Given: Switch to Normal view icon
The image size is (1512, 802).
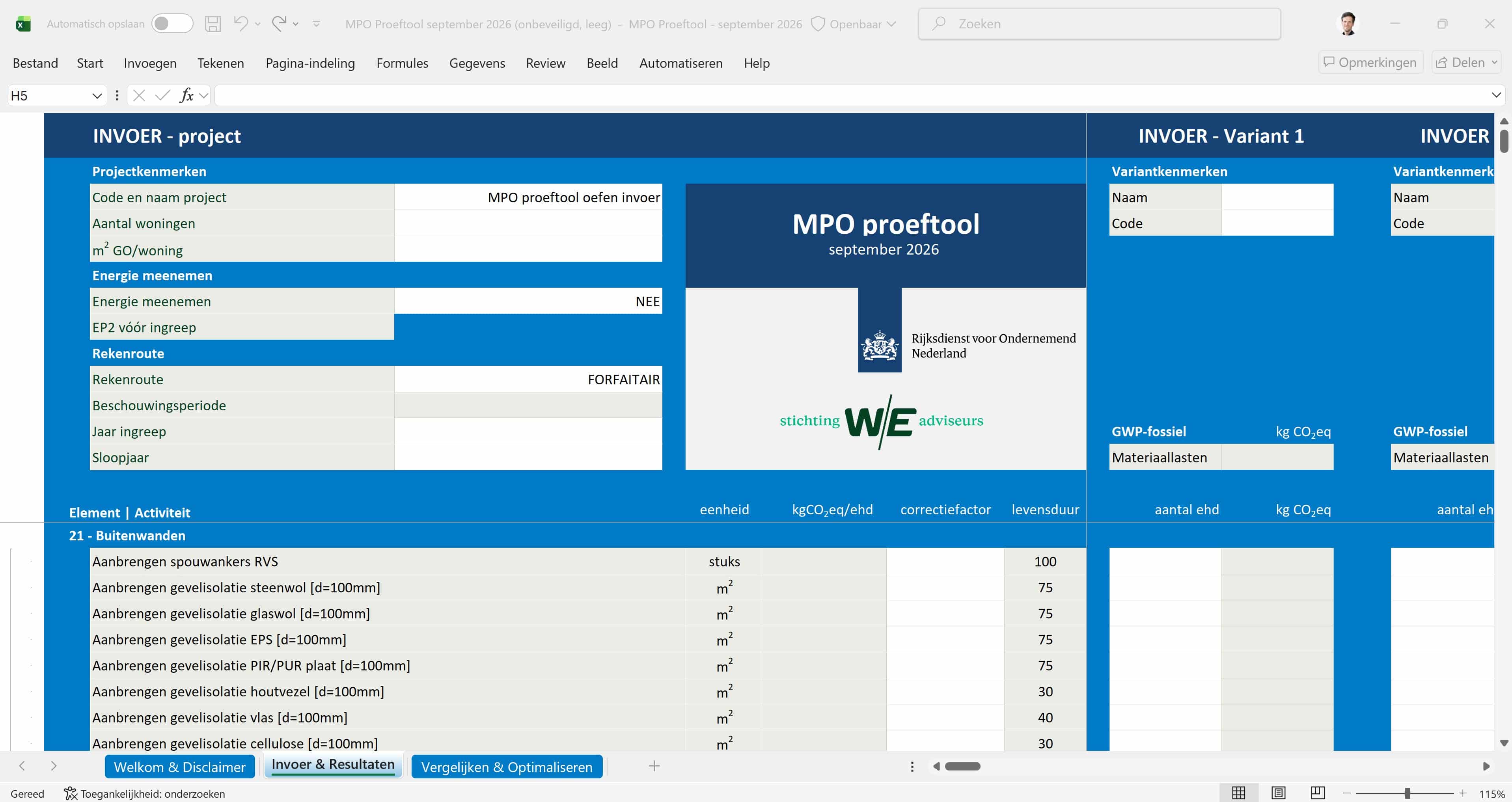Looking at the screenshot, I should point(1238,793).
